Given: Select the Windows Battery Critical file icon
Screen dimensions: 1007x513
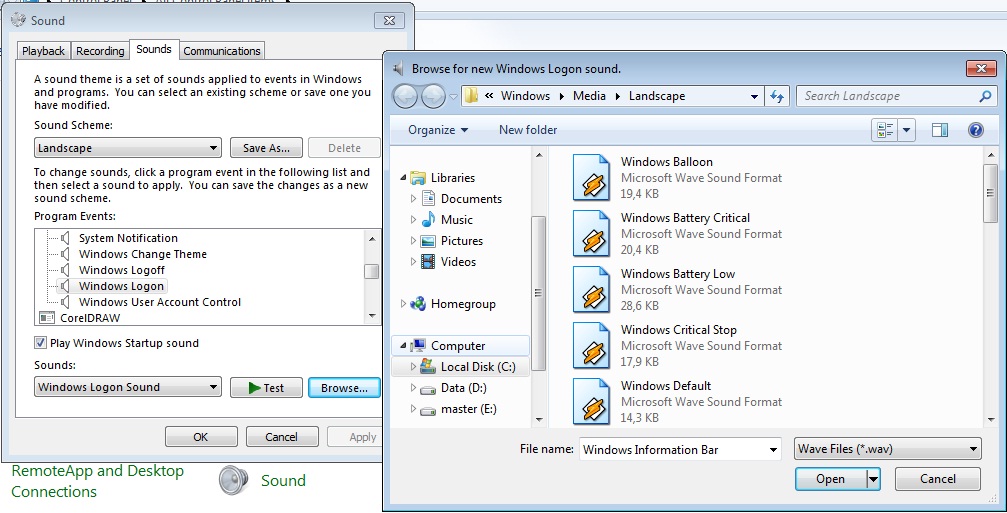Looking at the screenshot, I should 591,233.
